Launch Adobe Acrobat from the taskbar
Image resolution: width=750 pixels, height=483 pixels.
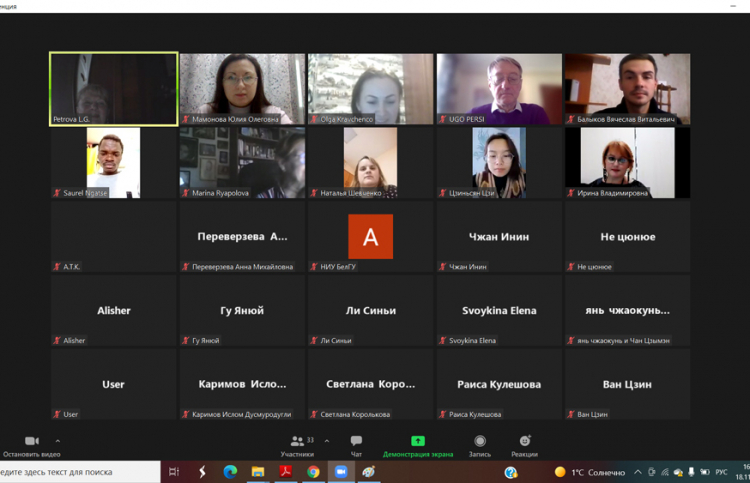tap(285, 472)
